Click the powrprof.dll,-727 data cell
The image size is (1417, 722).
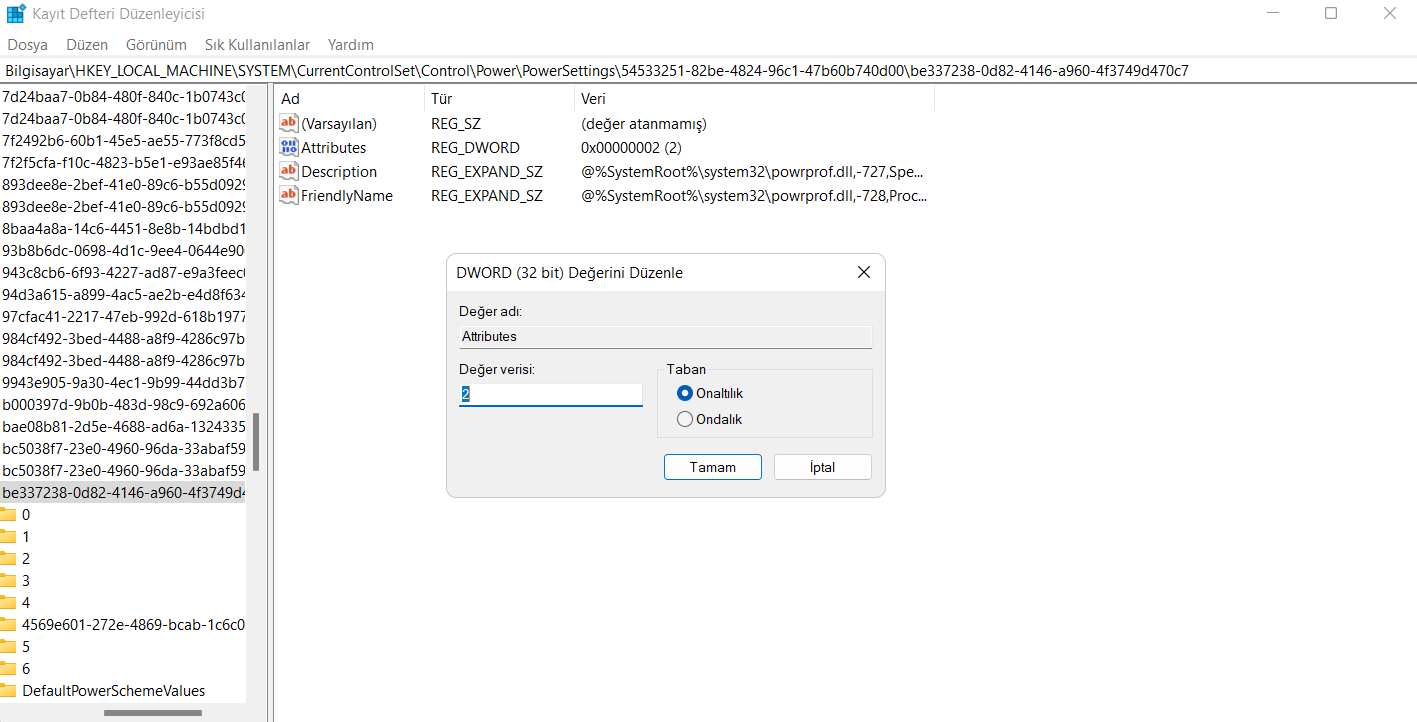(753, 172)
